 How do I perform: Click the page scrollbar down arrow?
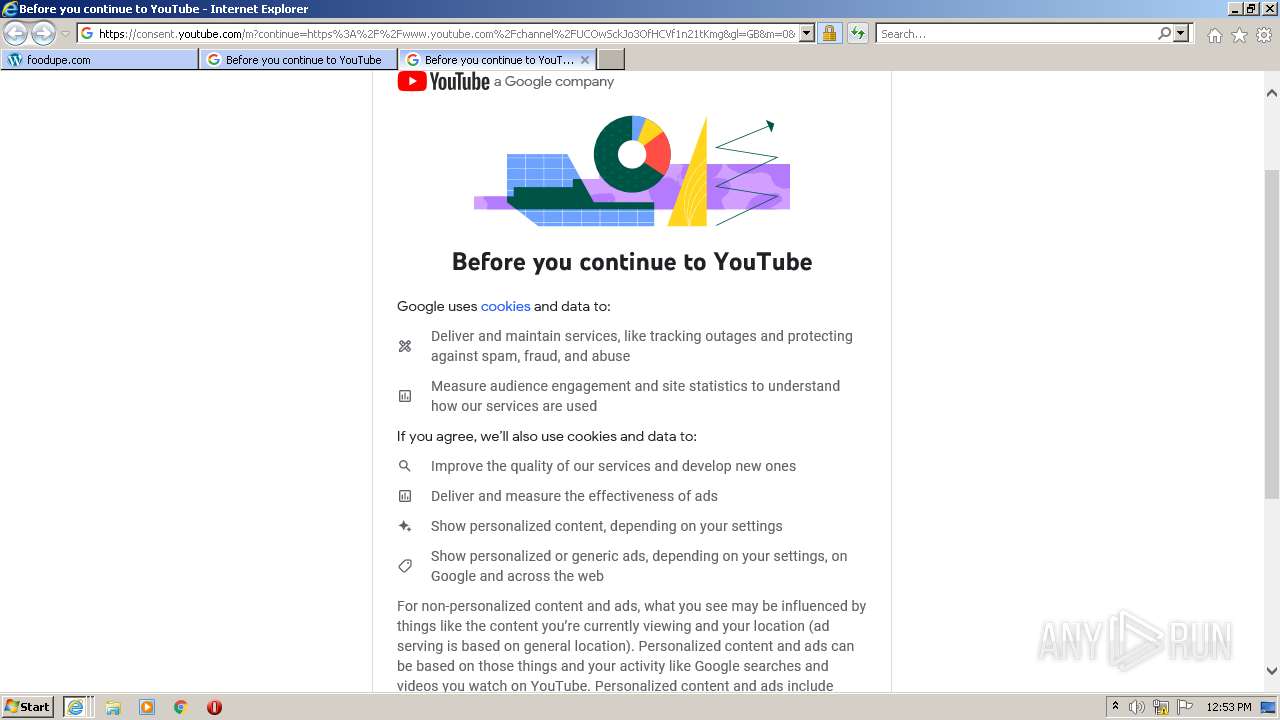coord(1272,671)
